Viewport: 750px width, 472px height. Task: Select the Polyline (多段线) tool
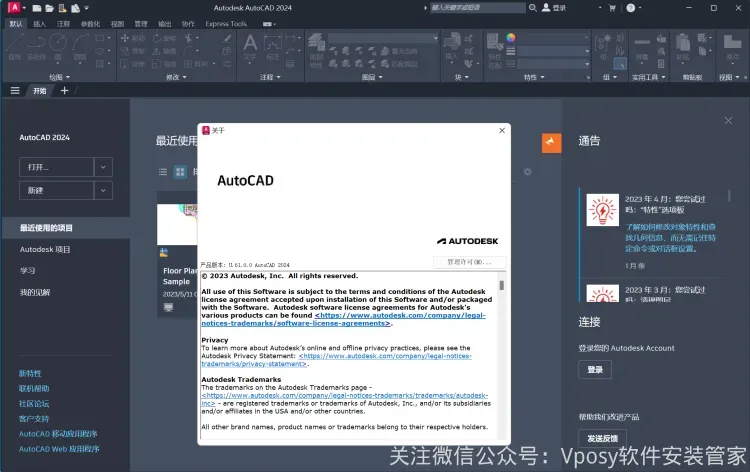pyautogui.click(x=36, y=47)
